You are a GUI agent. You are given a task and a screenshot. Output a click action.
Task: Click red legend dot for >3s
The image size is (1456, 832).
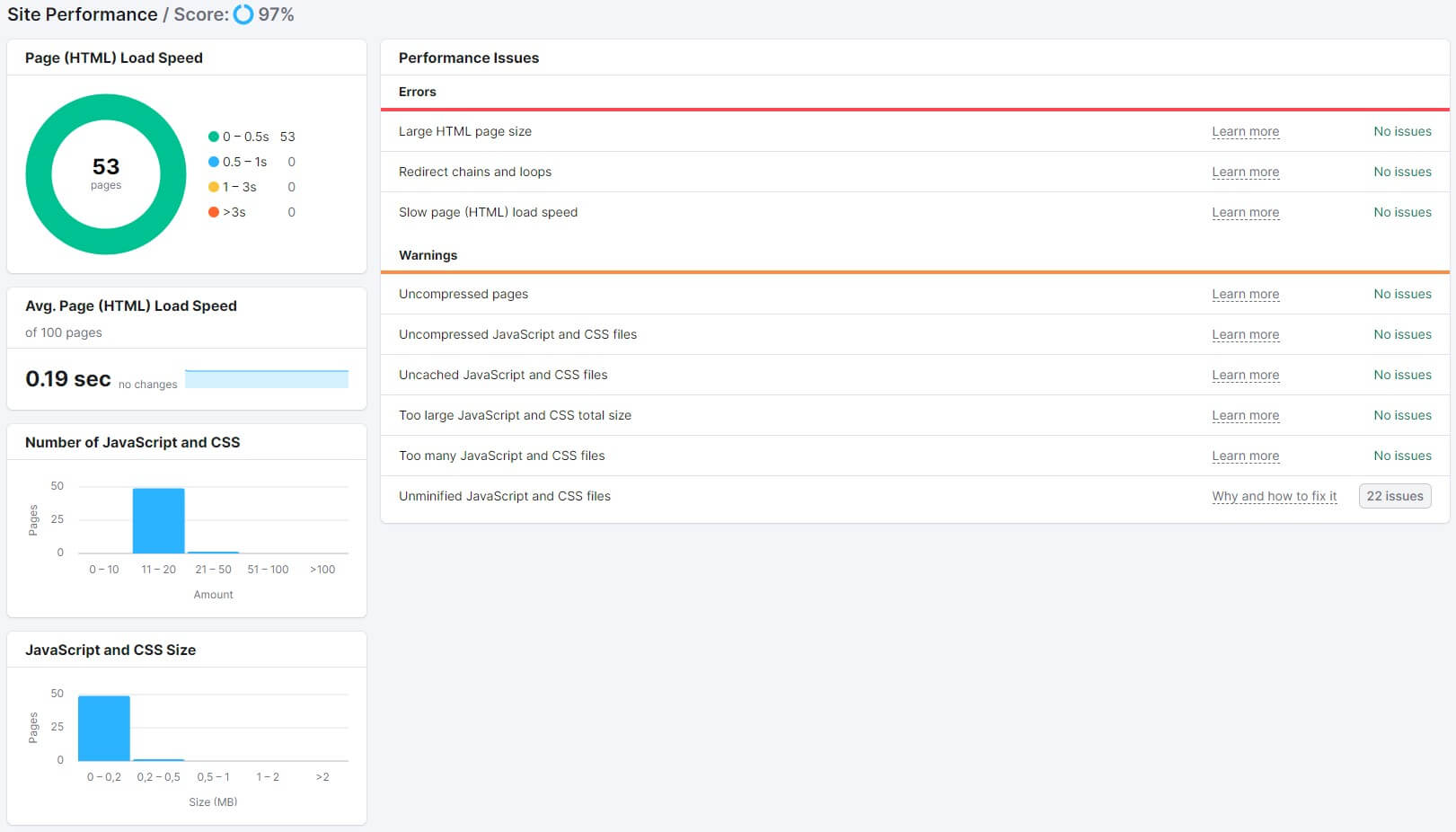[214, 212]
